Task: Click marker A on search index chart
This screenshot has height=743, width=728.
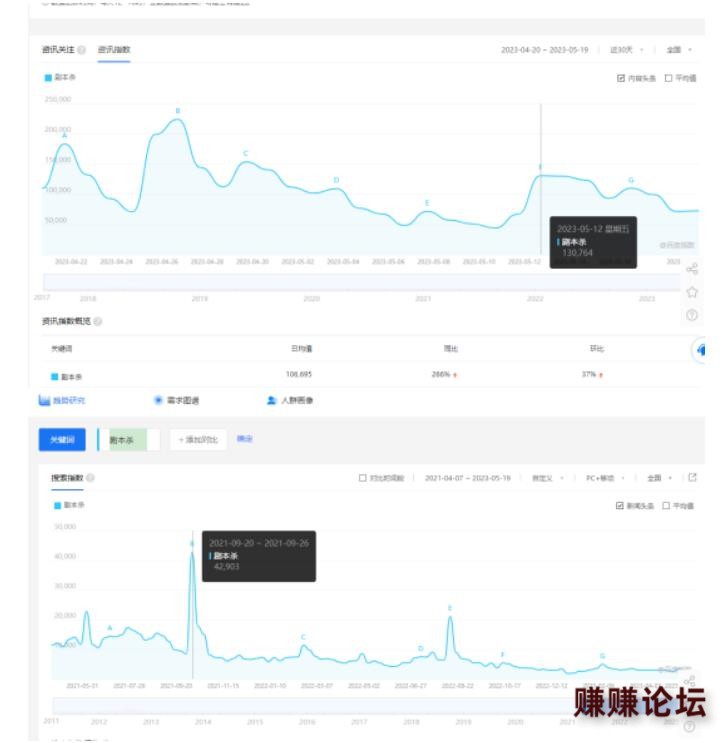Action: point(110,628)
